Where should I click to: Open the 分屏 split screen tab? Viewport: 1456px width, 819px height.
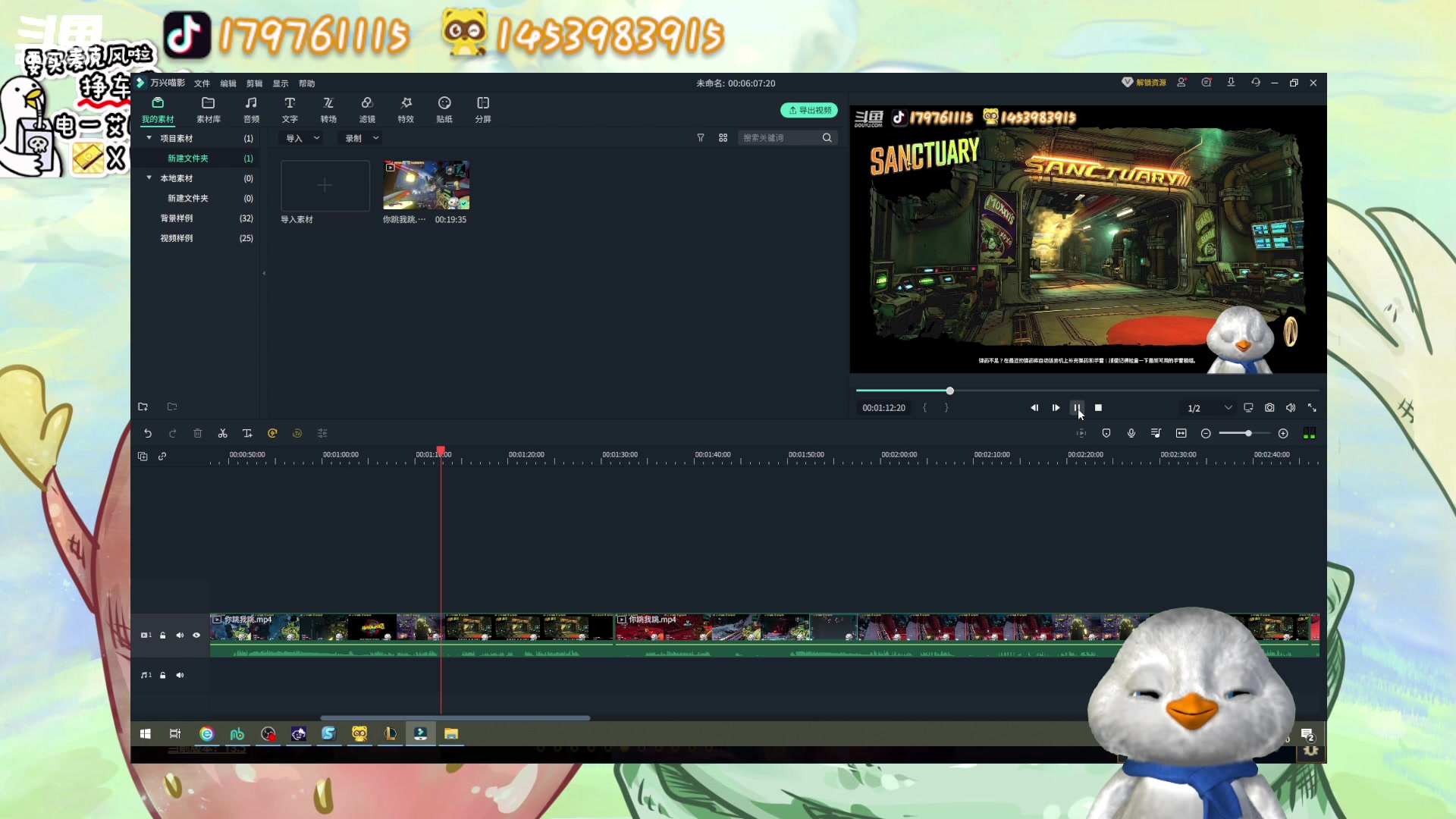483,110
